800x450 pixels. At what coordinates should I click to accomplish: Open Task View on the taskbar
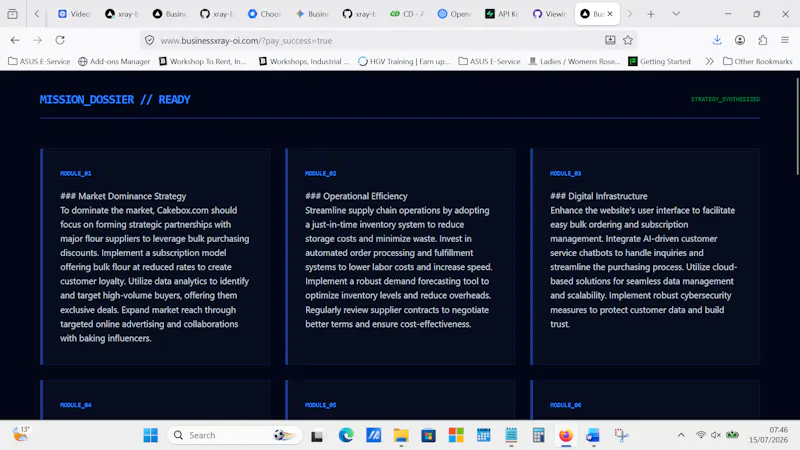click(317, 435)
